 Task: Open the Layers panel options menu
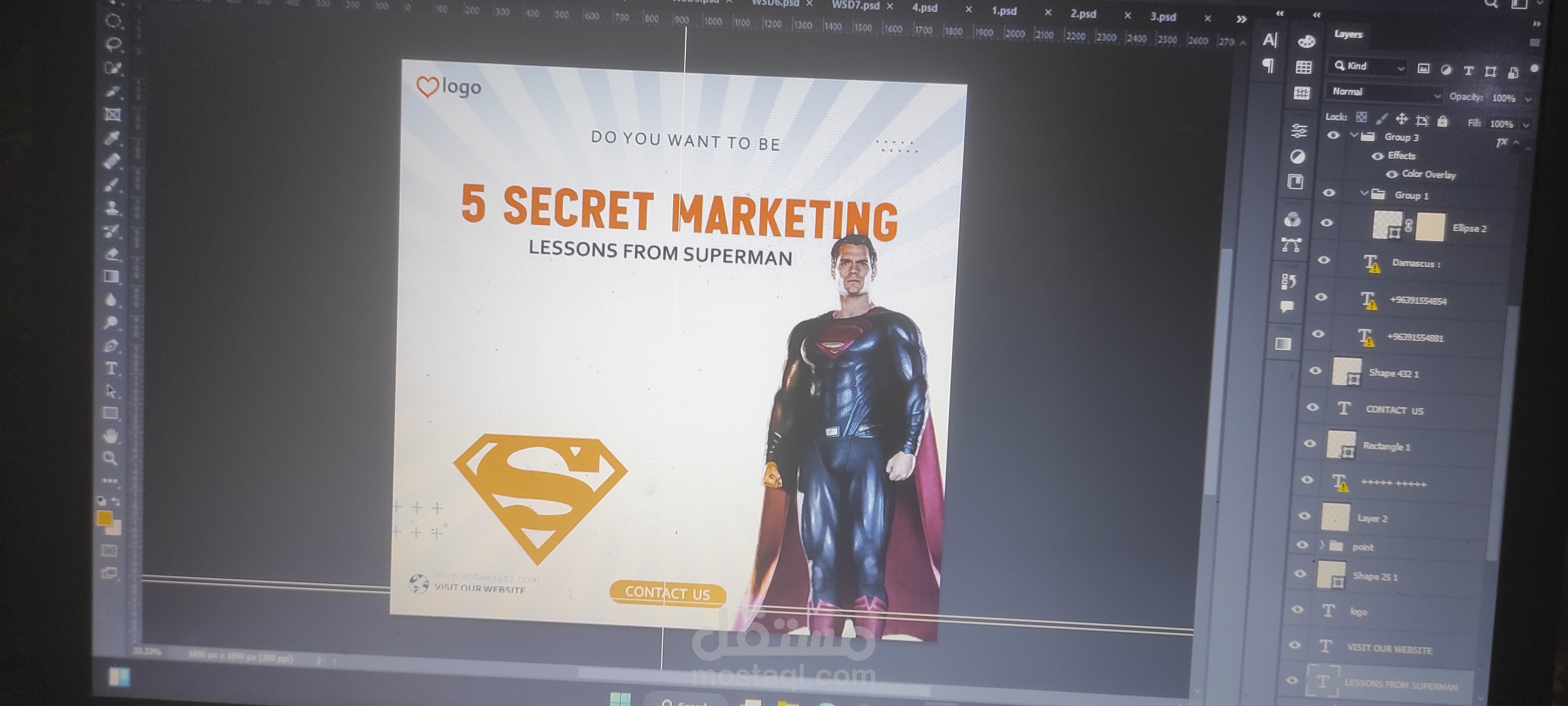click(1535, 43)
